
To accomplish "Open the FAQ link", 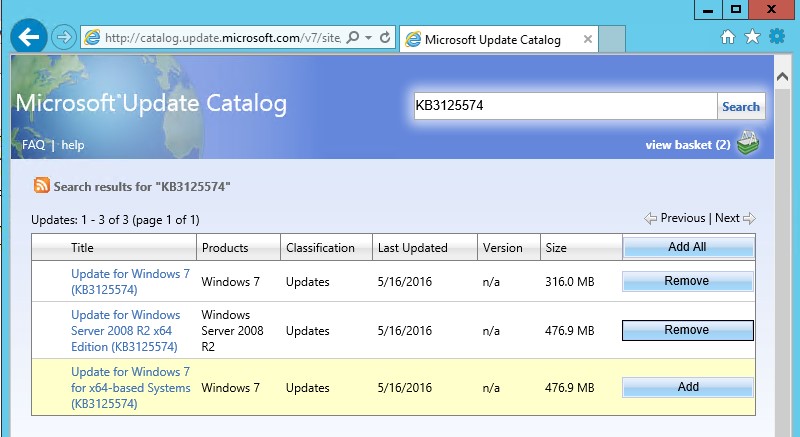I will click(x=33, y=145).
